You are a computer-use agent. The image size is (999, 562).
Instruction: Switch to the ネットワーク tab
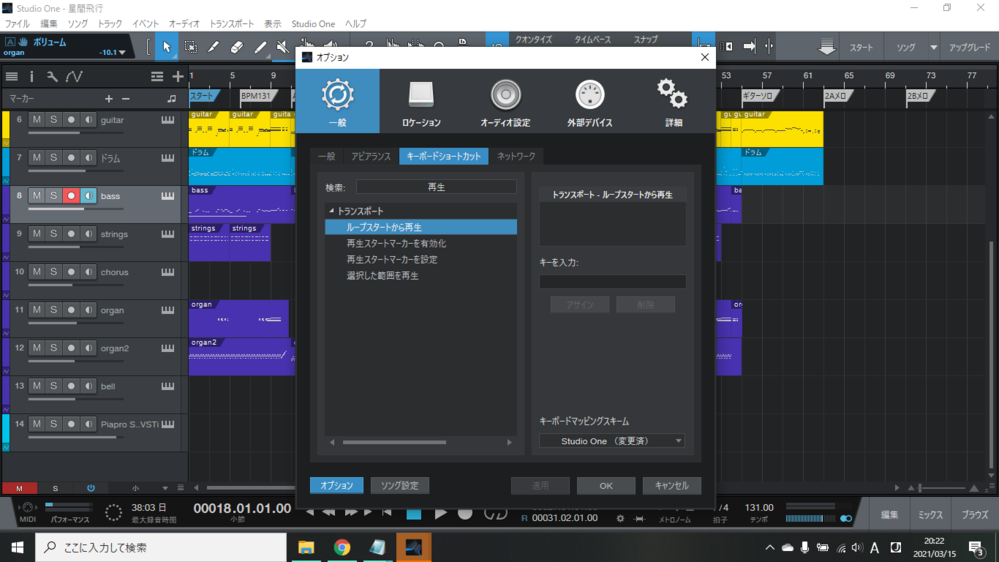(516, 156)
